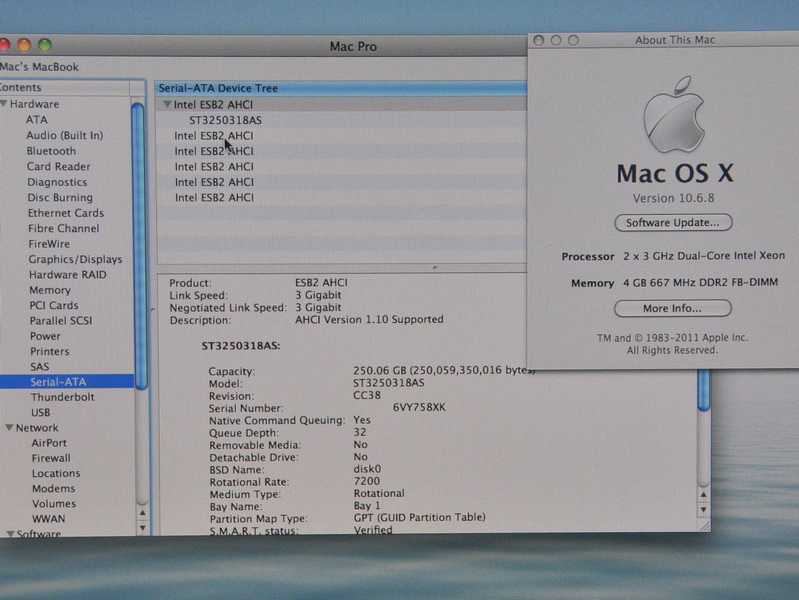The width and height of the screenshot is (799, 600).
Task: Select Card Reader in sidebar
Action: pos(59,167)
